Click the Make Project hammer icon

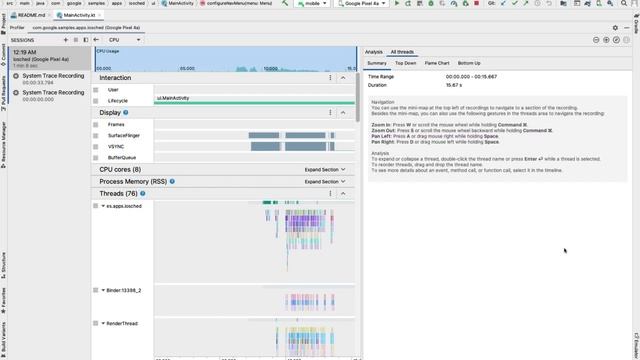click(285, 3)
